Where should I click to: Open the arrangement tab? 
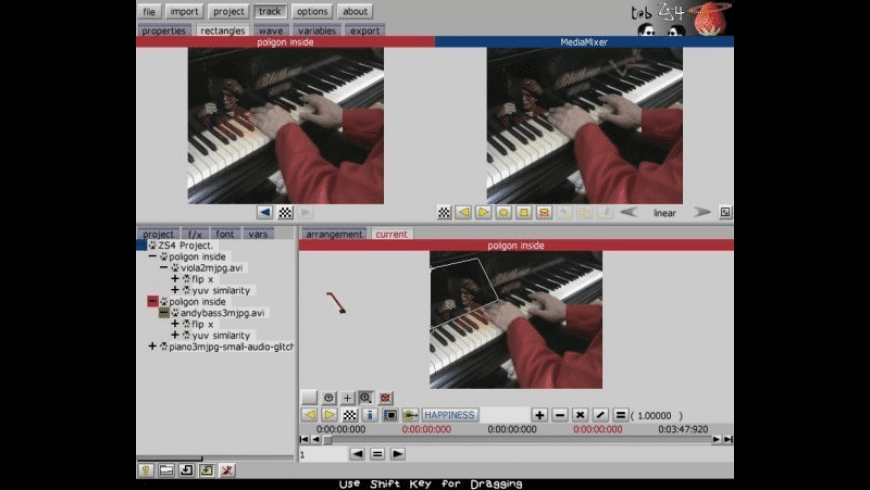tap(333, 234)
